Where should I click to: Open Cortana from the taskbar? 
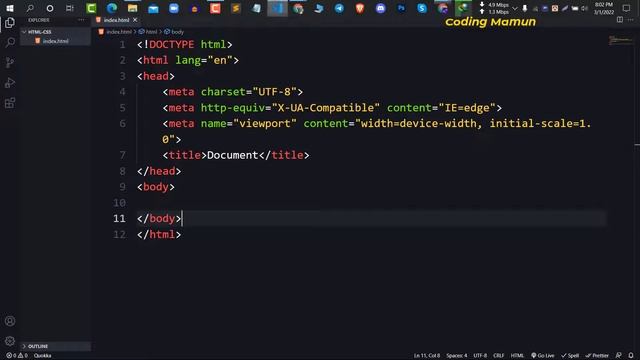tap(50, 8)
